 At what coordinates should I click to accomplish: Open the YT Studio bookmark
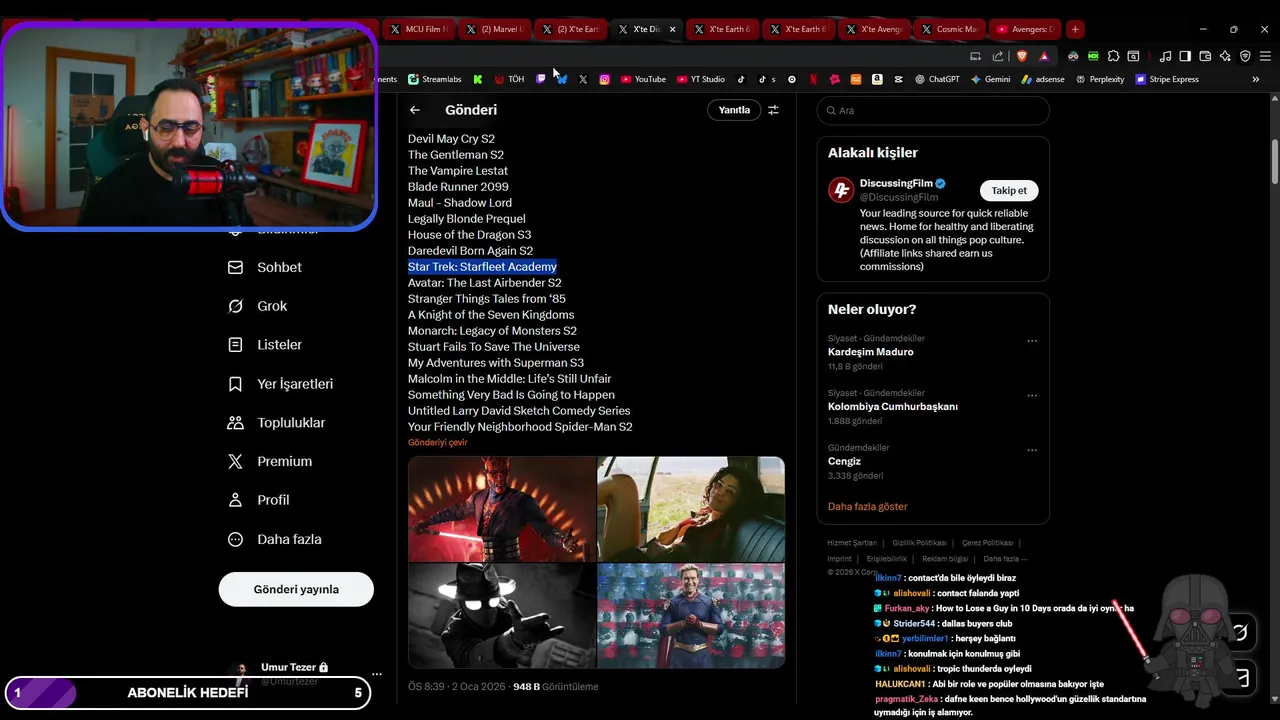[x=700, y=79]
